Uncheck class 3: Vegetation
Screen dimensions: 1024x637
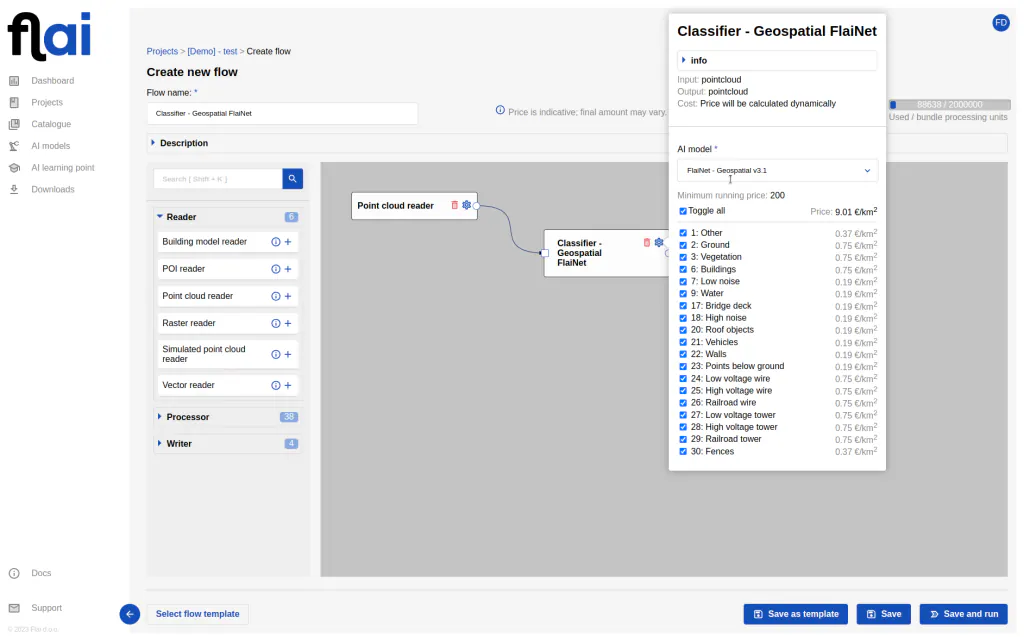(682, 257)
